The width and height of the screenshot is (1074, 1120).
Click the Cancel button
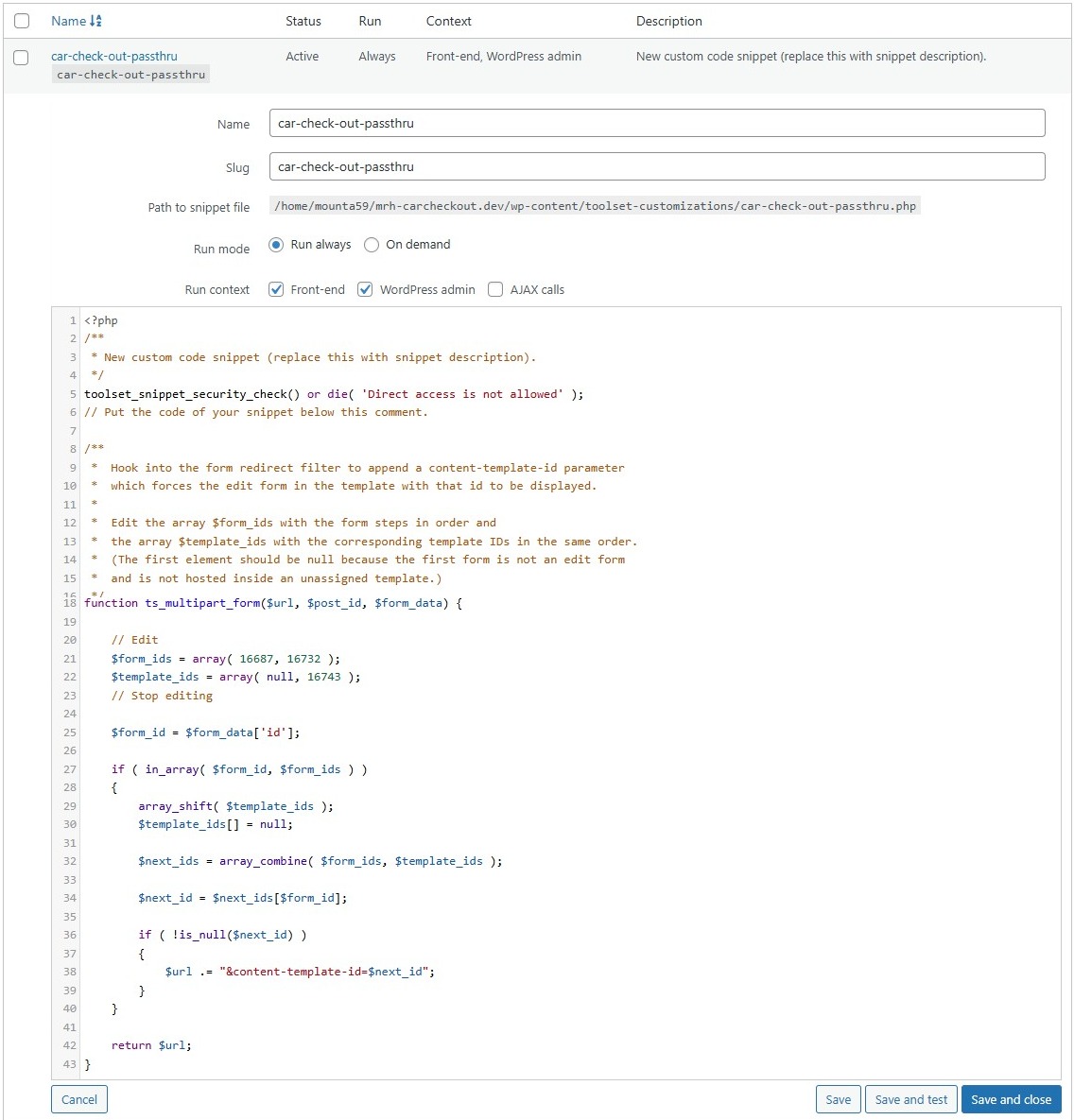79,1099
